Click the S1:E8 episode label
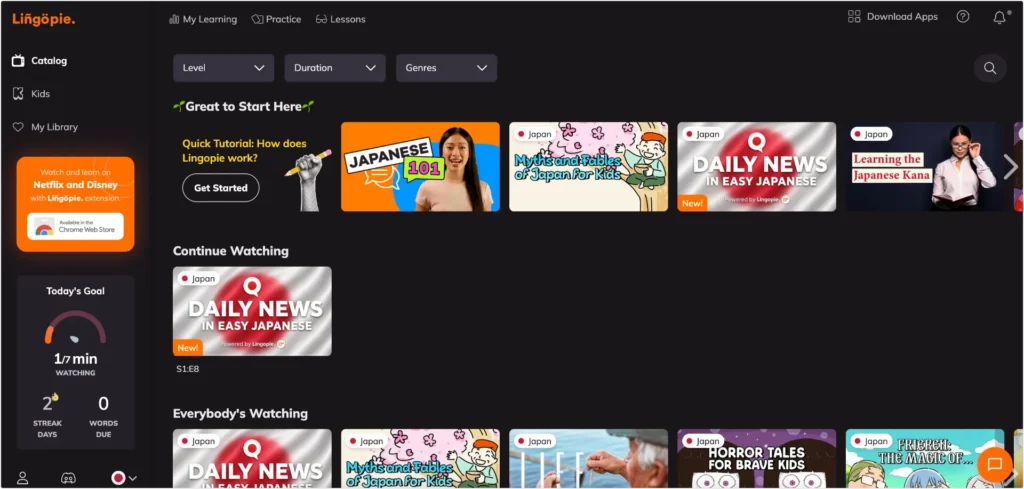 click(187, 370)
